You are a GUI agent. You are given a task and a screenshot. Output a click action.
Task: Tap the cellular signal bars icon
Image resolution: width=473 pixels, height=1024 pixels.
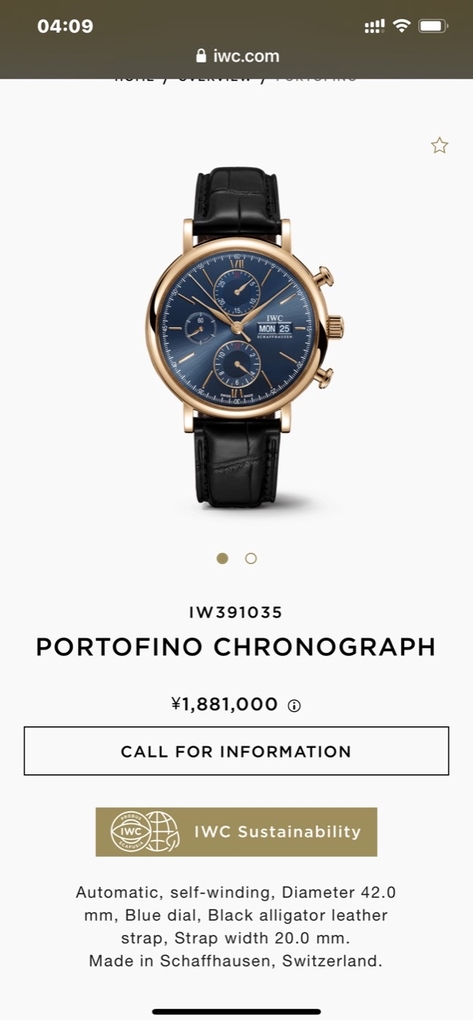click(374, 26)
